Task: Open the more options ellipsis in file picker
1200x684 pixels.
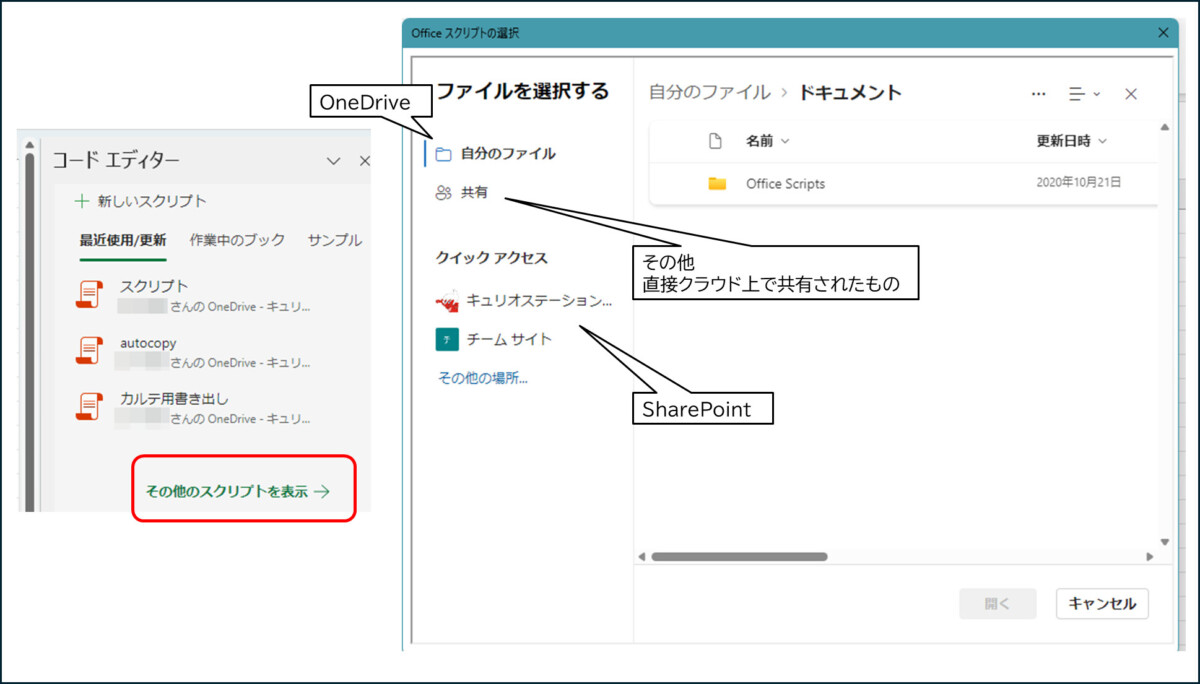Action: coord(1039,94)
